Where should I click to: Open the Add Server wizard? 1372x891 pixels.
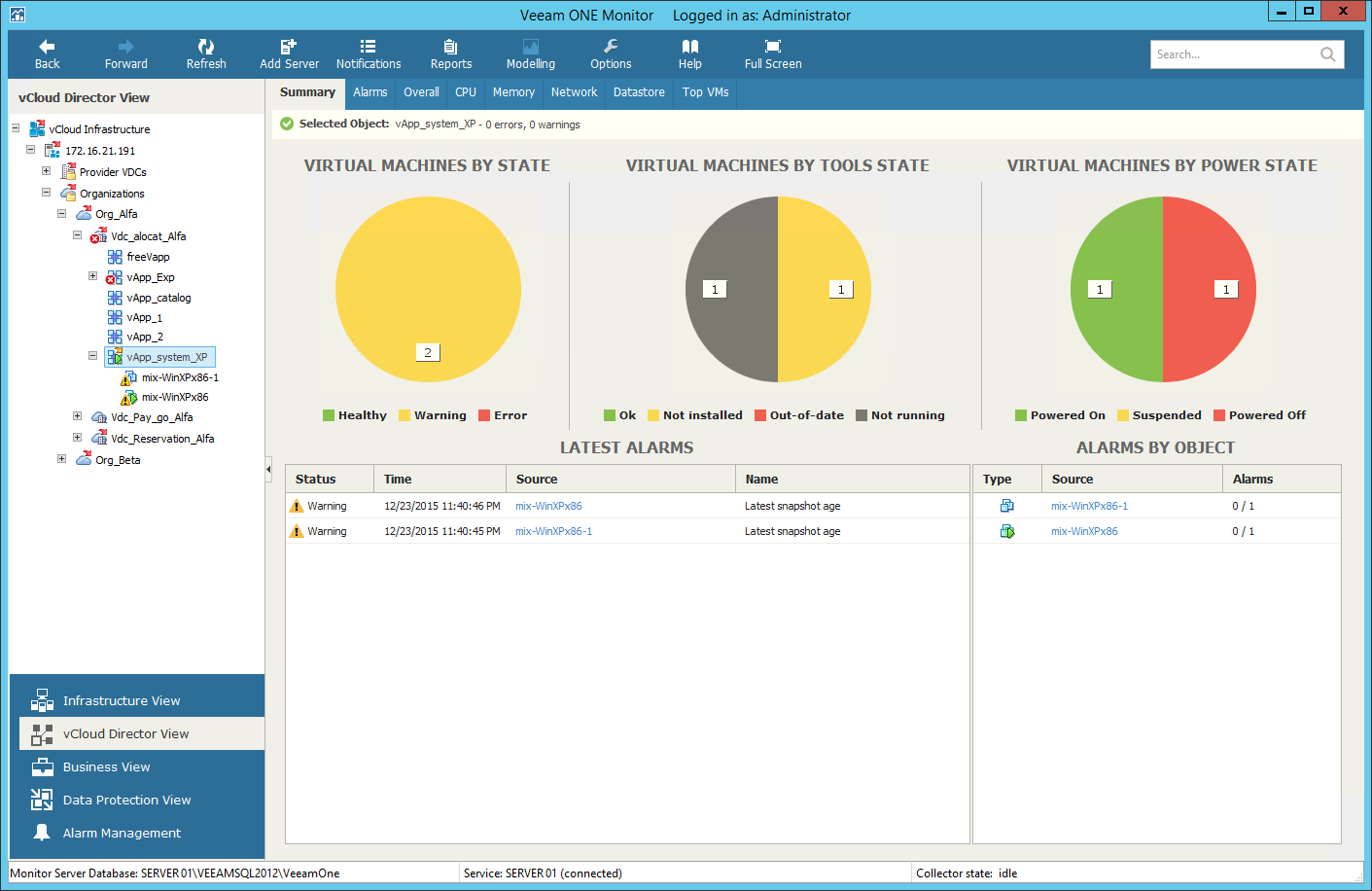(x=289, y=54)
